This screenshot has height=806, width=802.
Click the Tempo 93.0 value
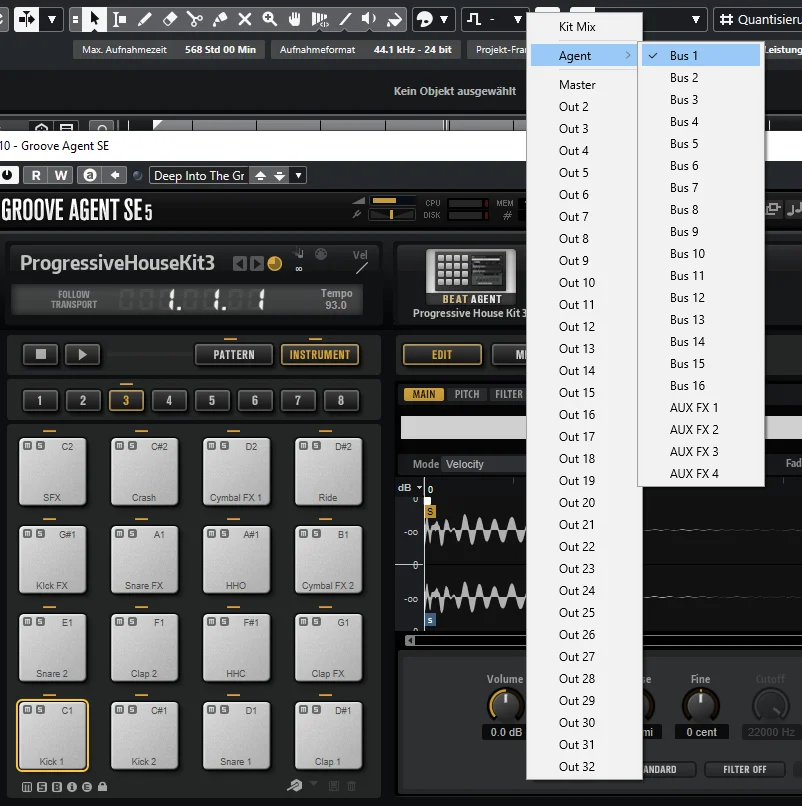click(x=336, y=305)
